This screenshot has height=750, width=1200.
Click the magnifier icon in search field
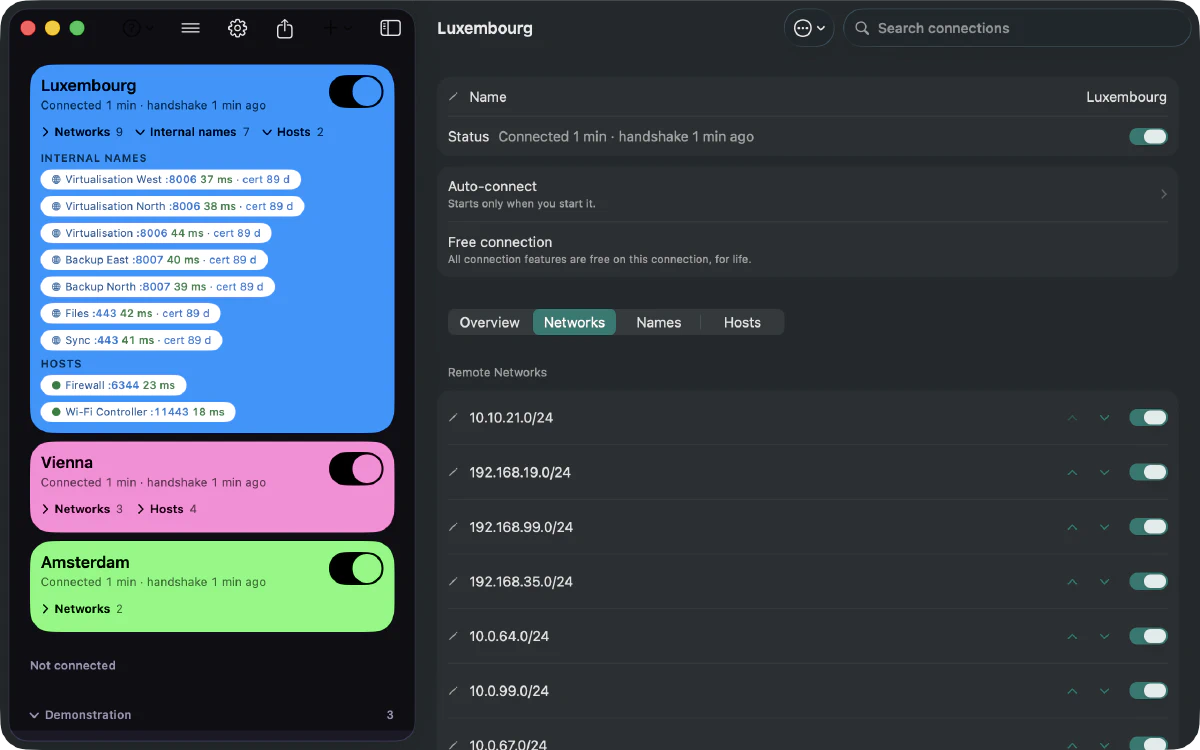coord(862,28)
